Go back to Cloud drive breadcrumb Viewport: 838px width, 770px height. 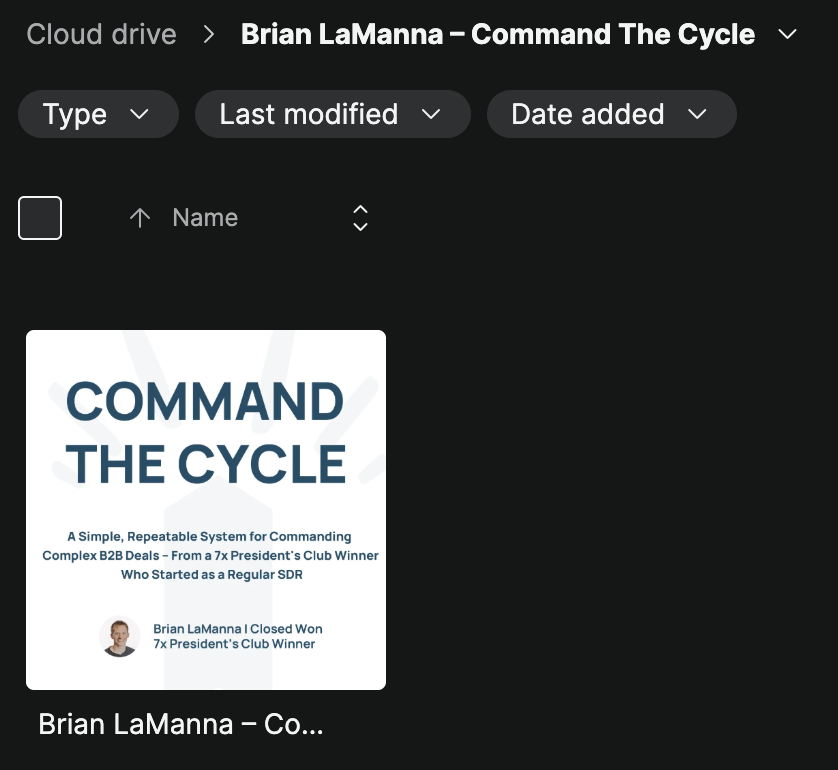click(x=102, y=34)
